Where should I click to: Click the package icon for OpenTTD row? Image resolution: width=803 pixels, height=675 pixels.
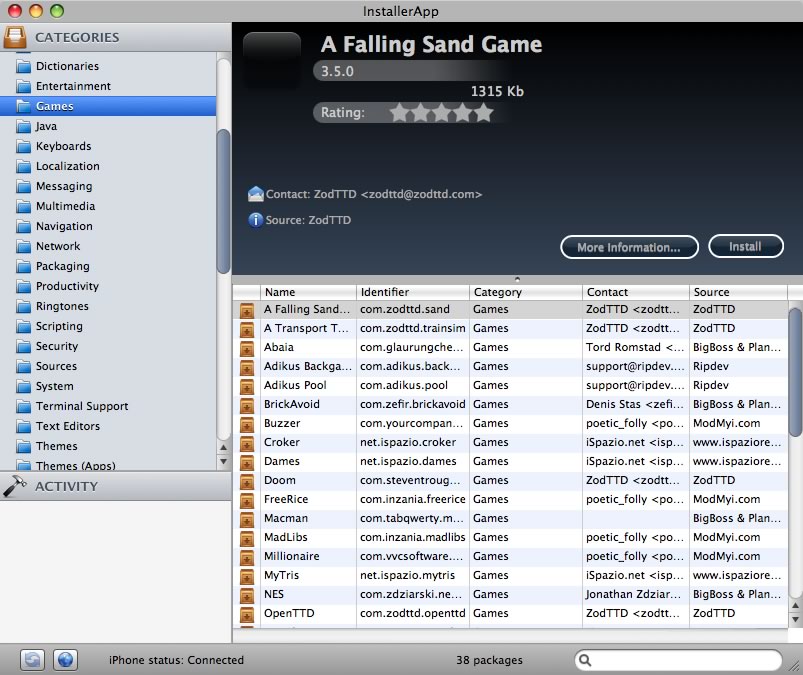tap(247, 614)
